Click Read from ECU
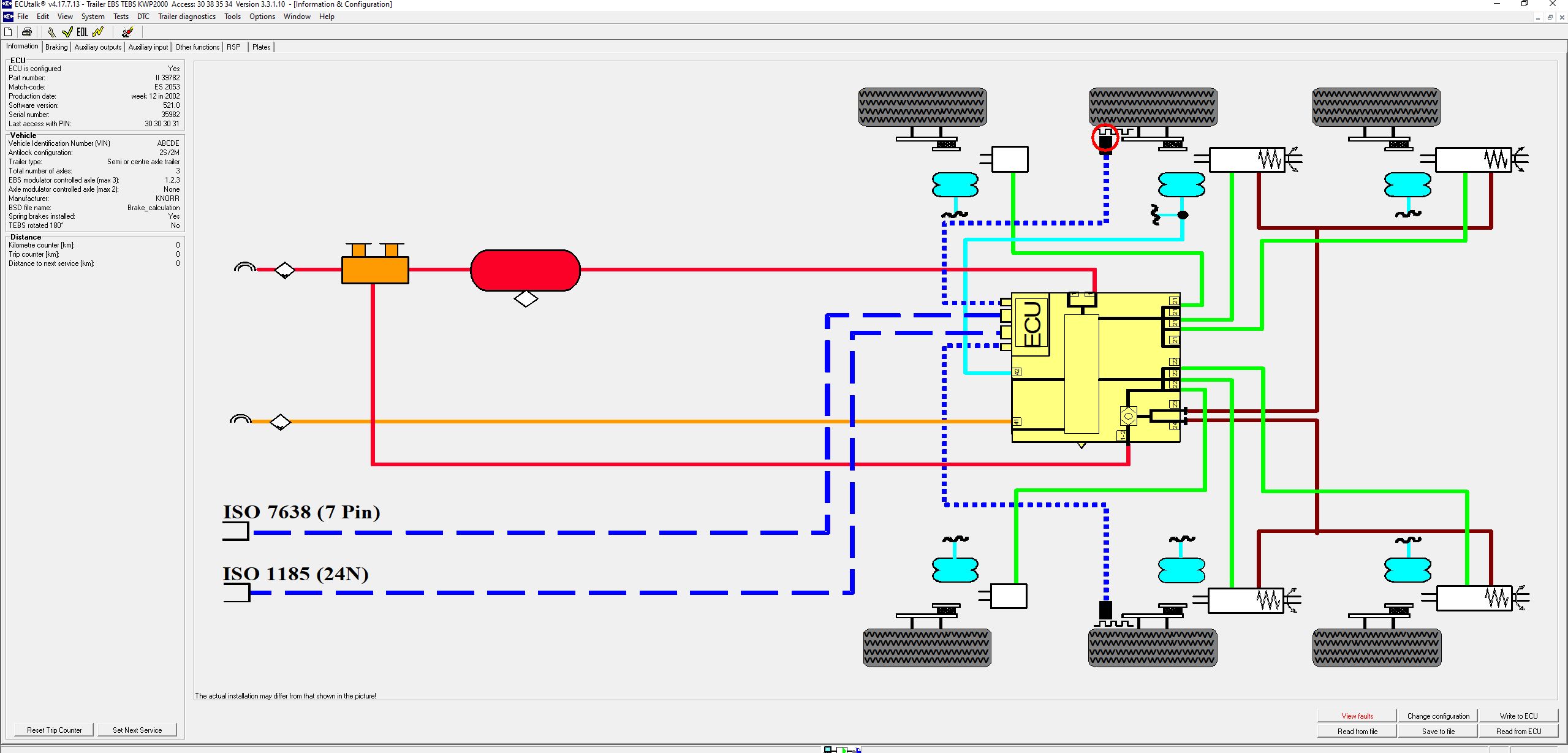1568x753 pixels. (x=1519, y=730)
